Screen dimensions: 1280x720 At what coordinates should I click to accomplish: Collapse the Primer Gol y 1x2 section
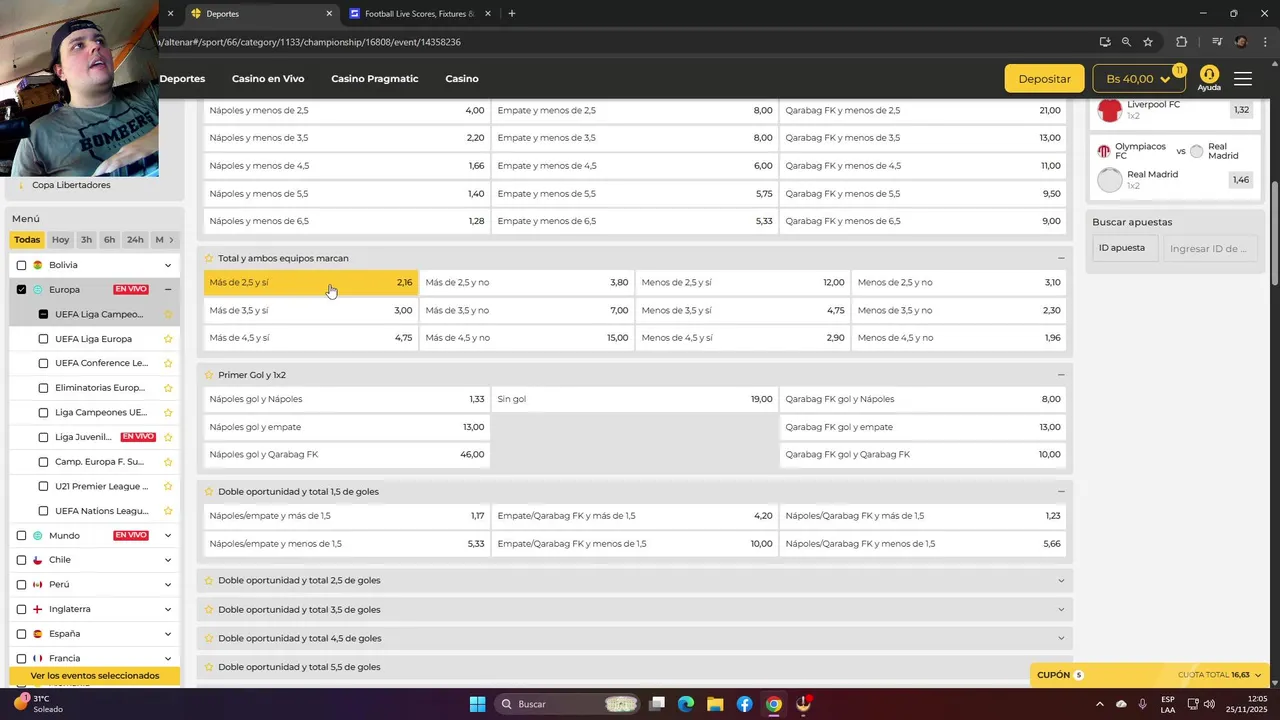pos(1061,375)
